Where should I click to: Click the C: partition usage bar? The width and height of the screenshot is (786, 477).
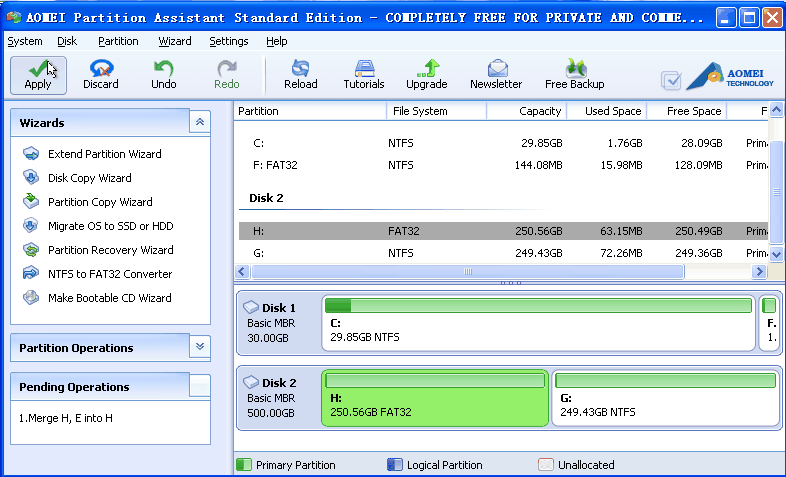click(538, 305)
